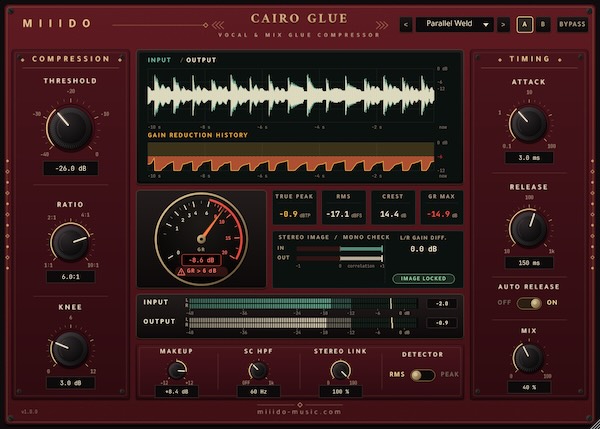Click the knee value field 3.0 dB
Viewport: 600px width, 429px height.
pos(71,383)
